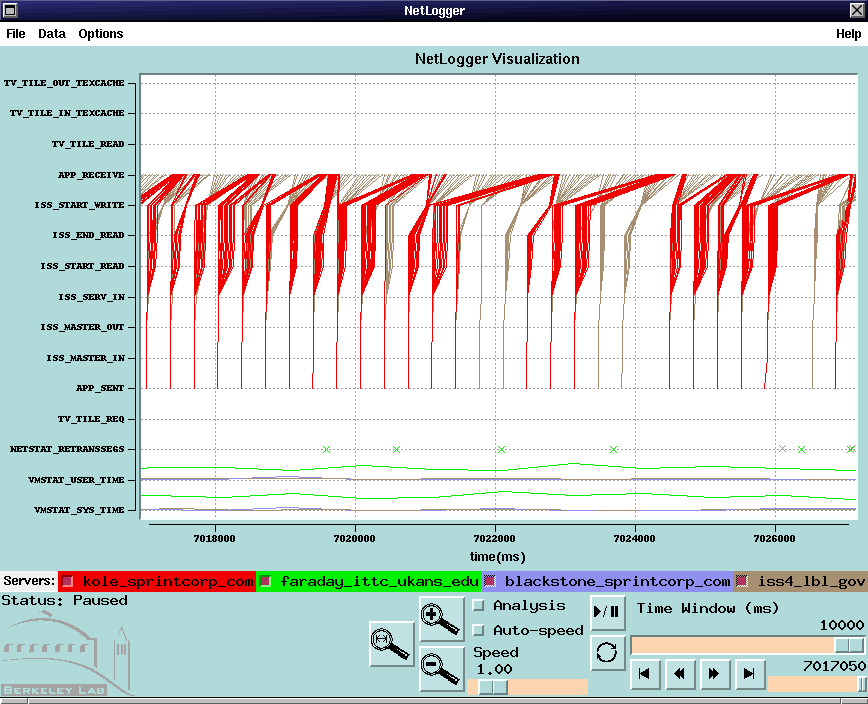Click the zoom out magnifier icon
The width and height of the screenshot is (868, 704).
(441, 669)
